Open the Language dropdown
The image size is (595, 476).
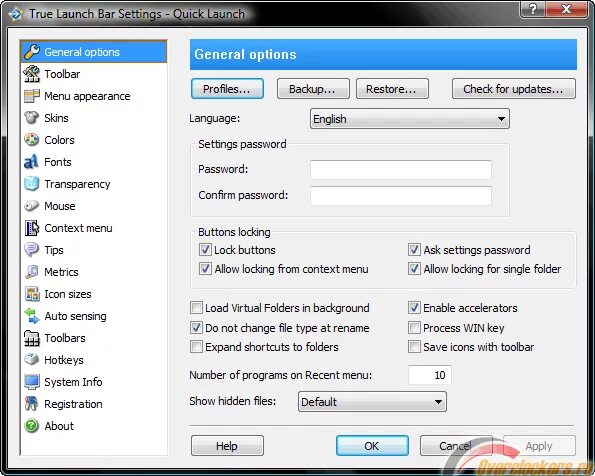(409, 119)
